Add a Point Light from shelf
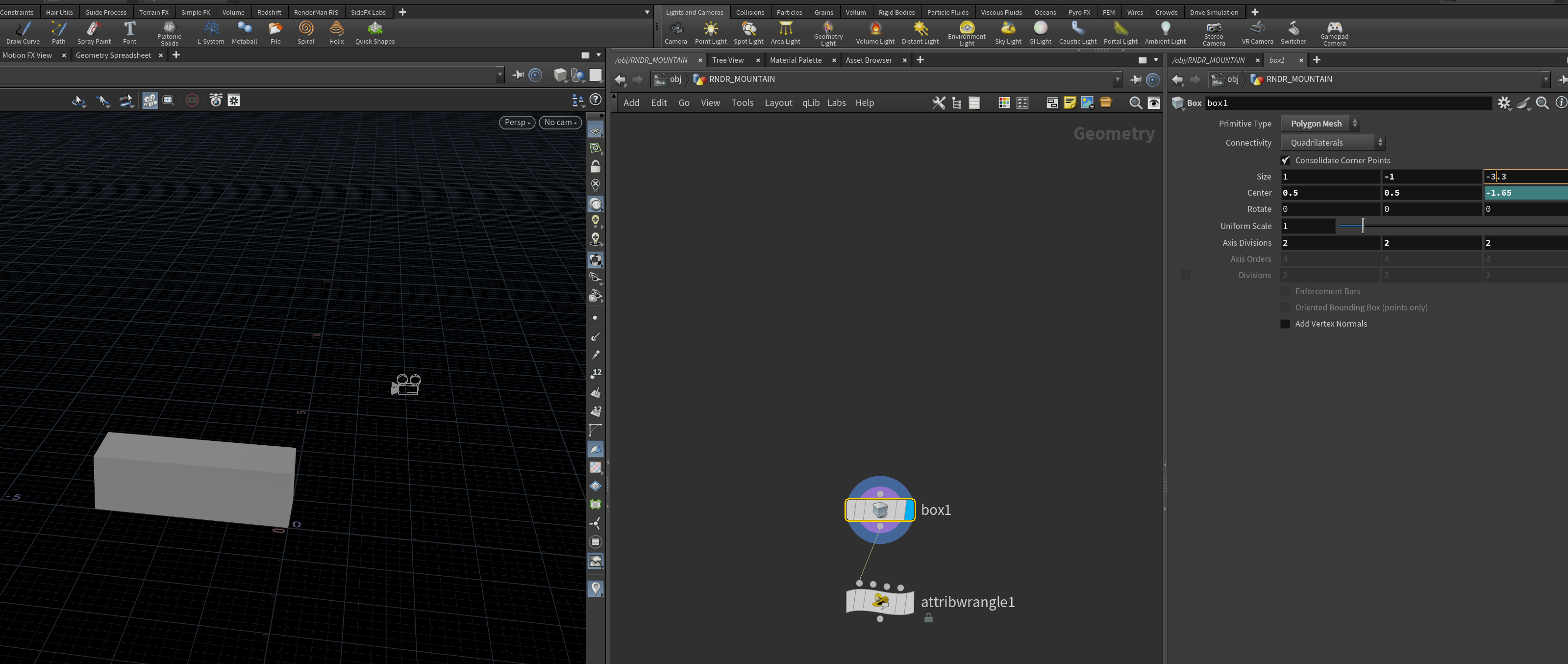1568x664 pixels. pos(710,32)
